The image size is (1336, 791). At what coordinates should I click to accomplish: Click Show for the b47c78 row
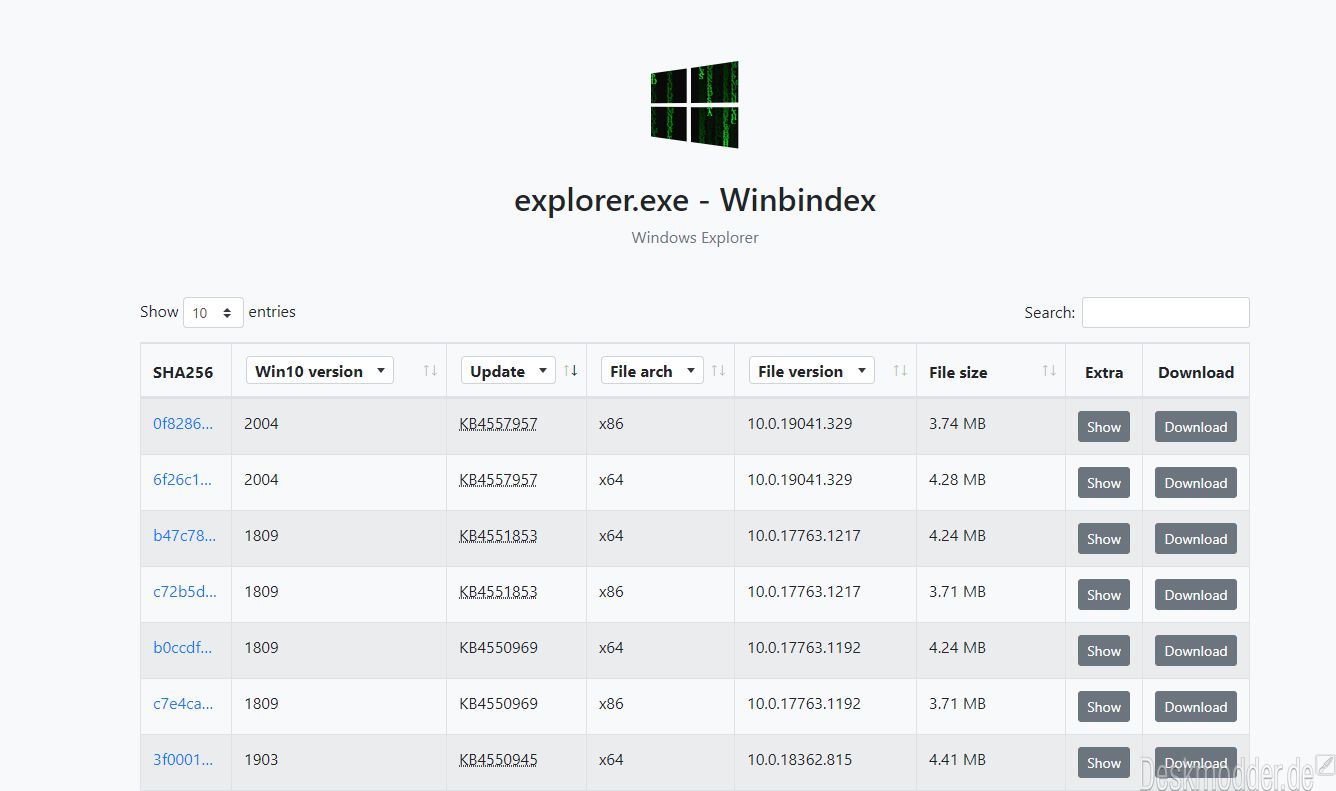pos(1104,538)
